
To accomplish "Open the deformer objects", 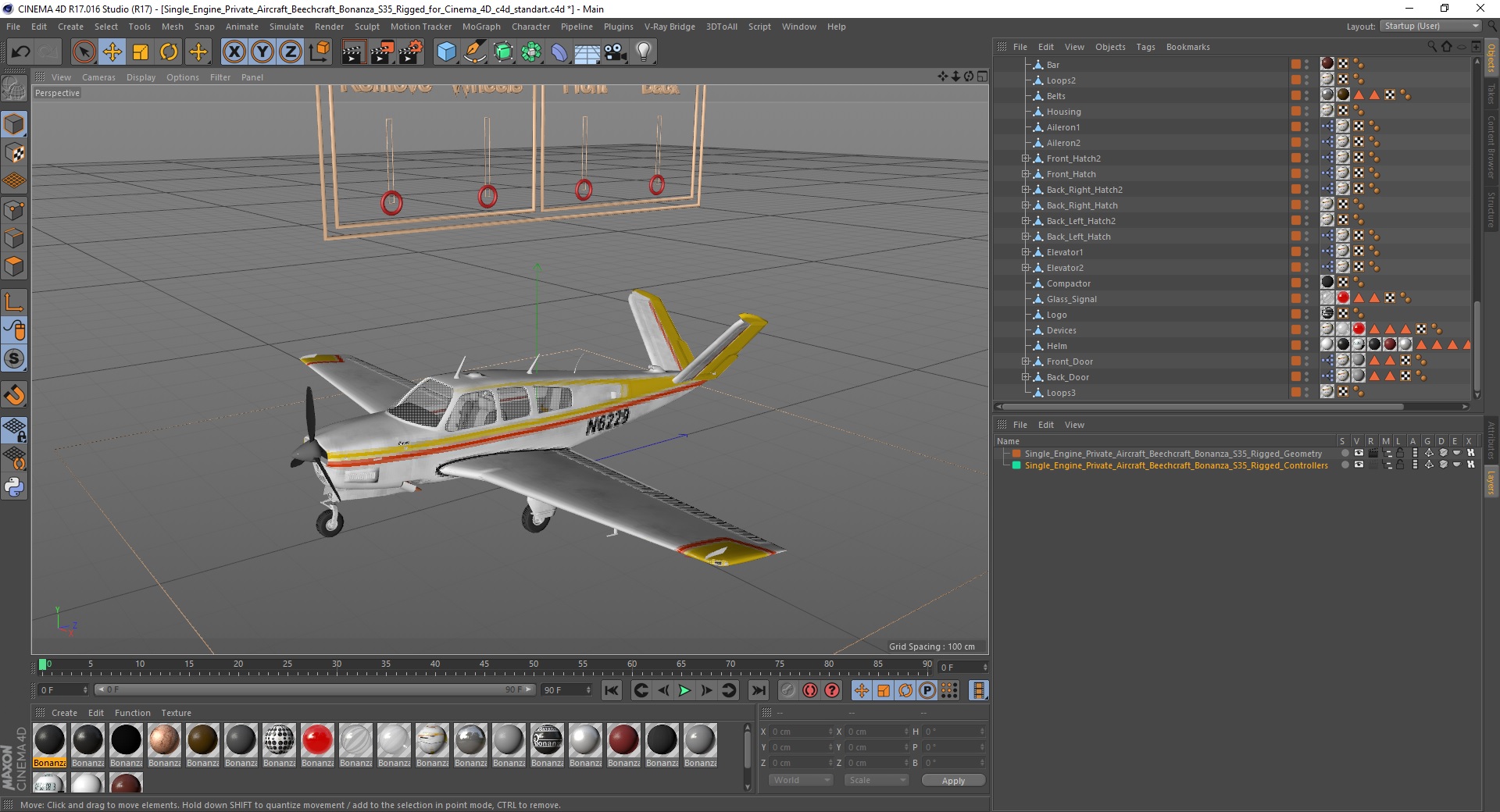I will click(559, 52).
